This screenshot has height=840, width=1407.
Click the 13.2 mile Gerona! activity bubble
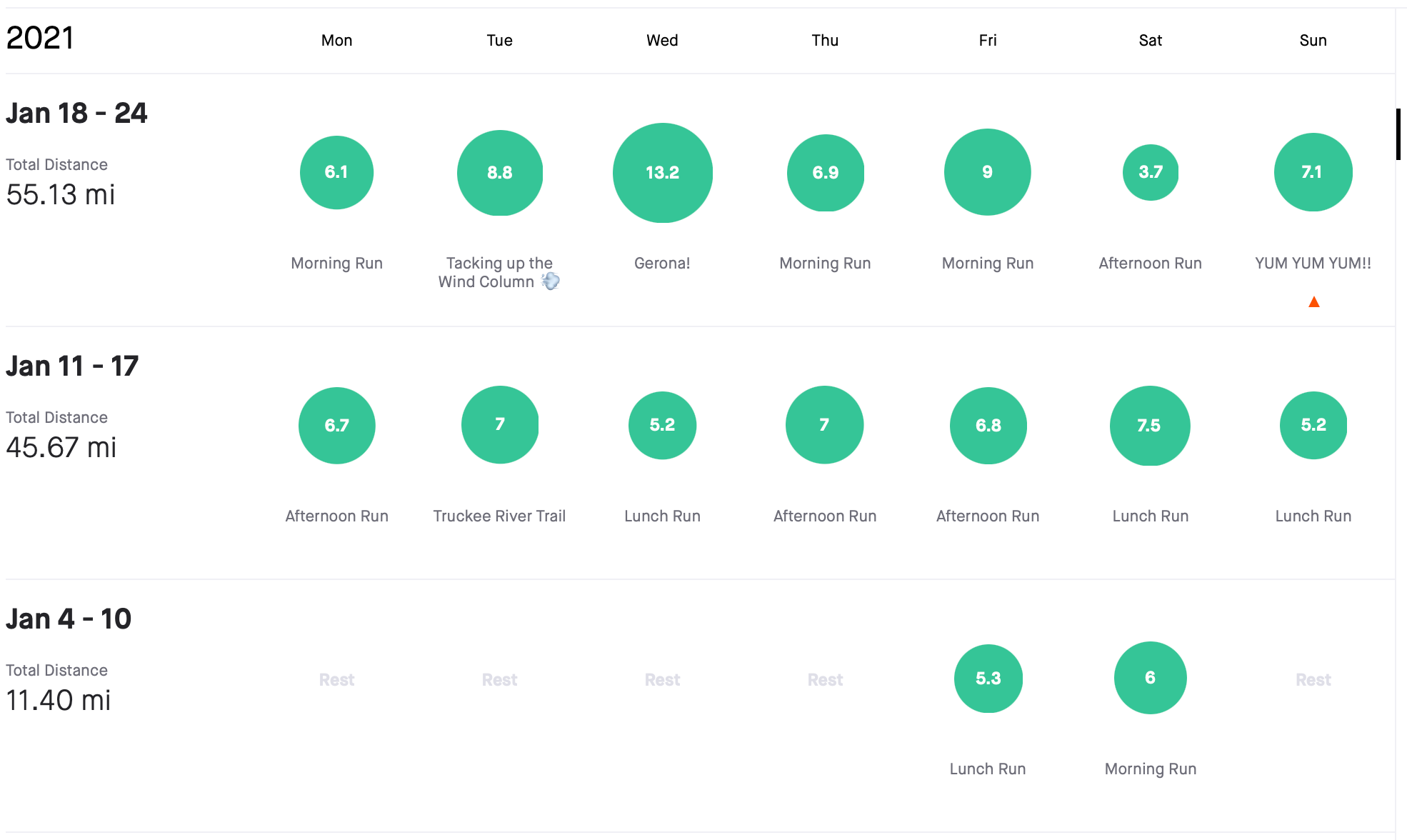pos(662,172)
